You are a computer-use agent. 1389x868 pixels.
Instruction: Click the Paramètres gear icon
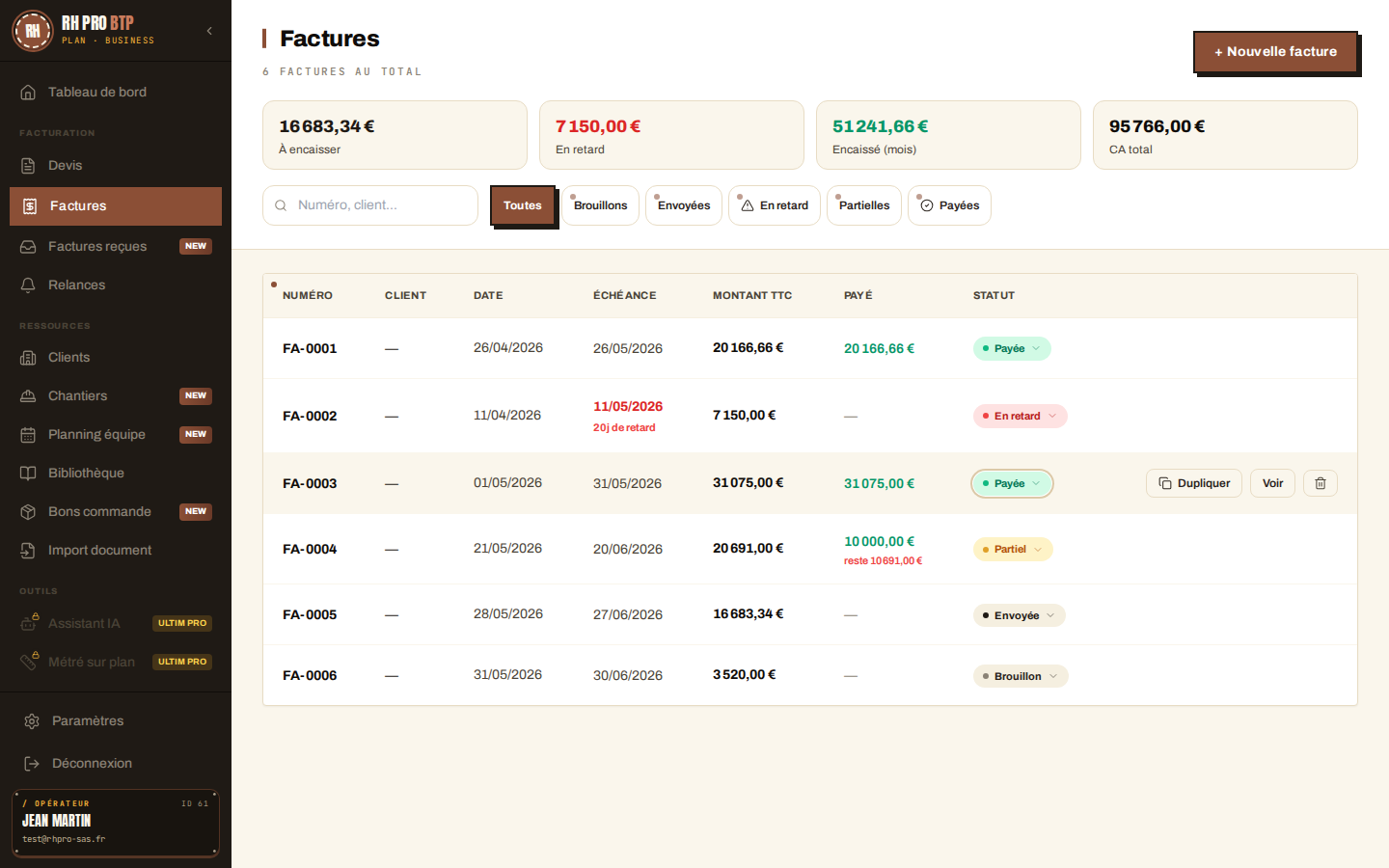click(32, 721)
